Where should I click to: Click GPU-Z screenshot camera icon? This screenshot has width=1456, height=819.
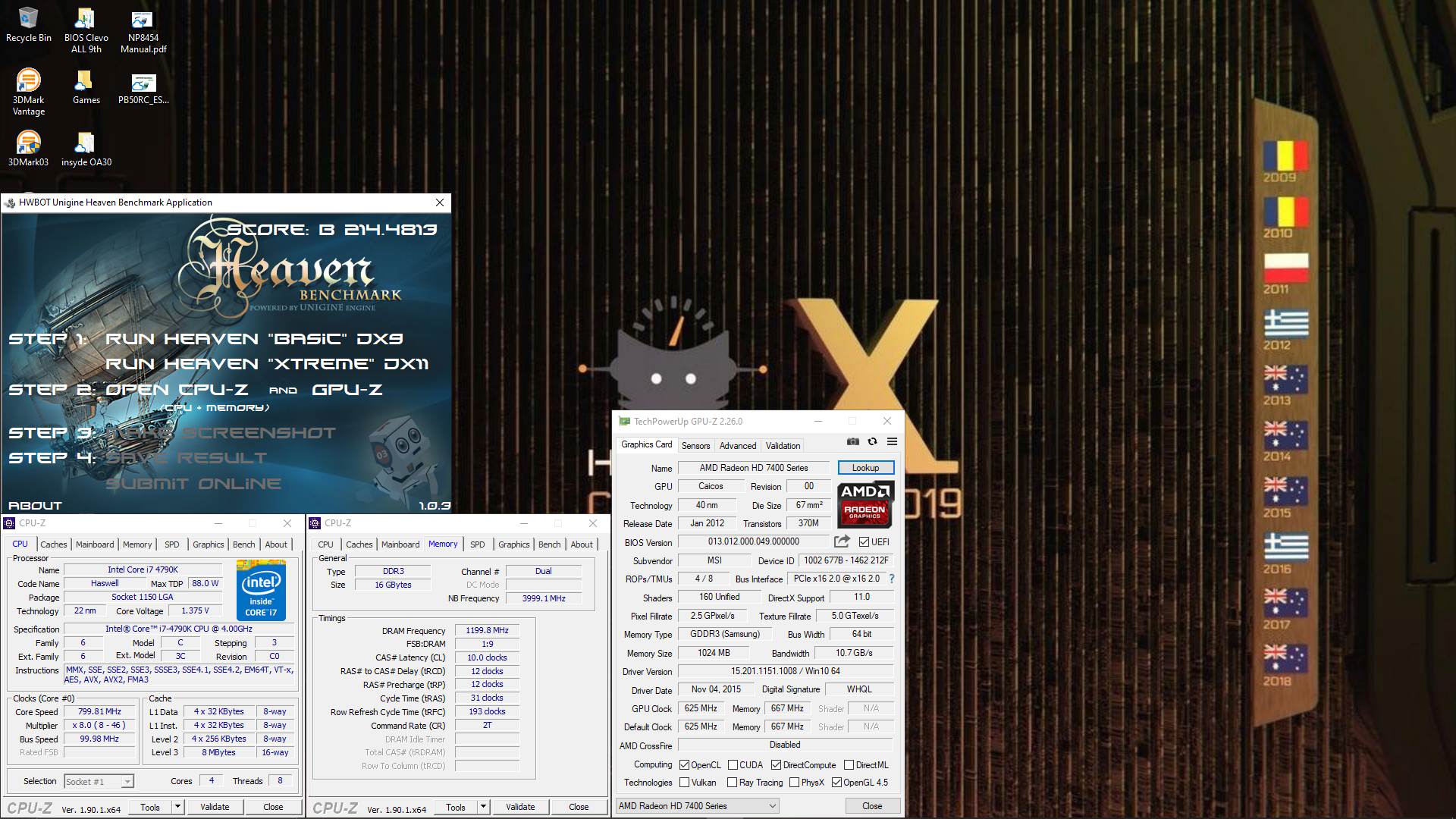[853, 441]
